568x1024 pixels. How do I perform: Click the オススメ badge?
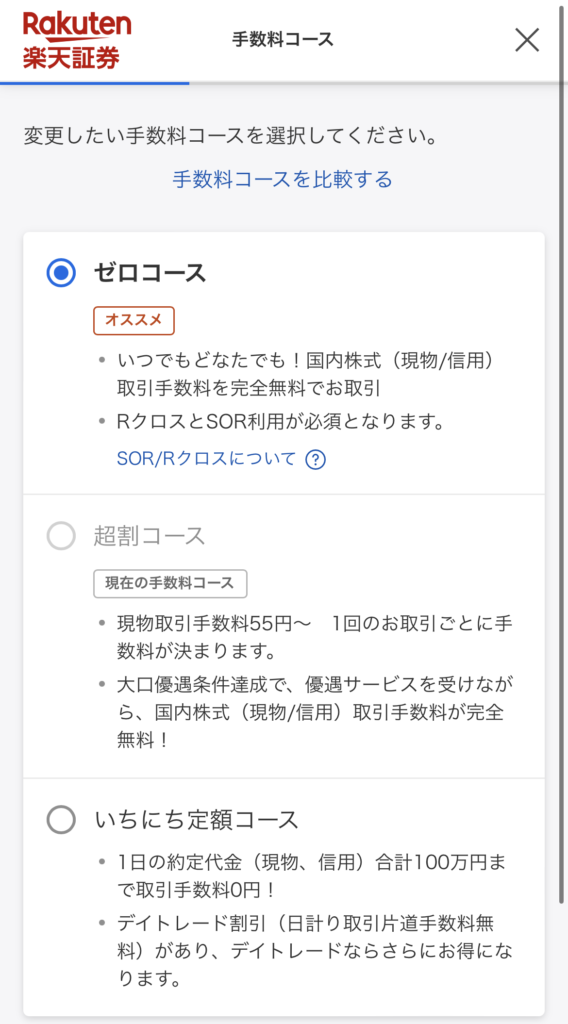134,321
